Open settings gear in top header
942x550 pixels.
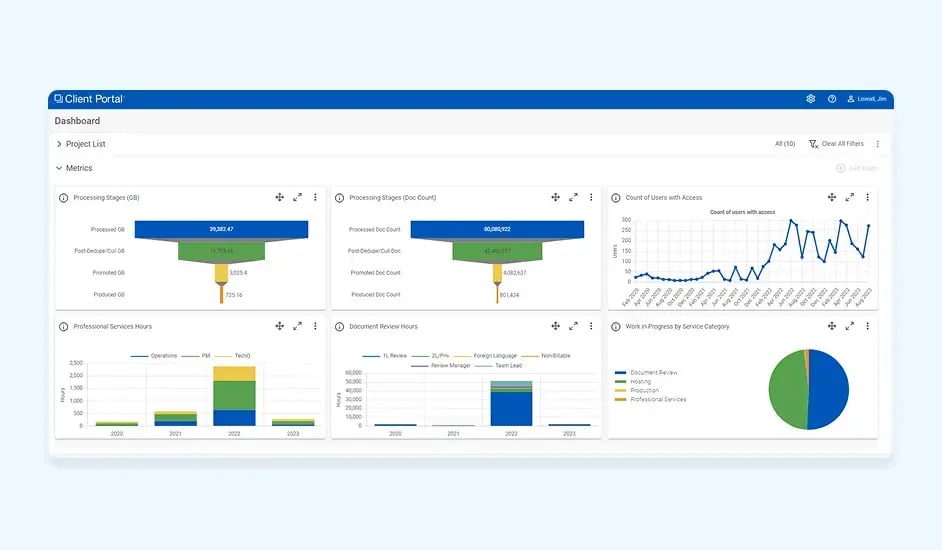[x=811, y=99]
